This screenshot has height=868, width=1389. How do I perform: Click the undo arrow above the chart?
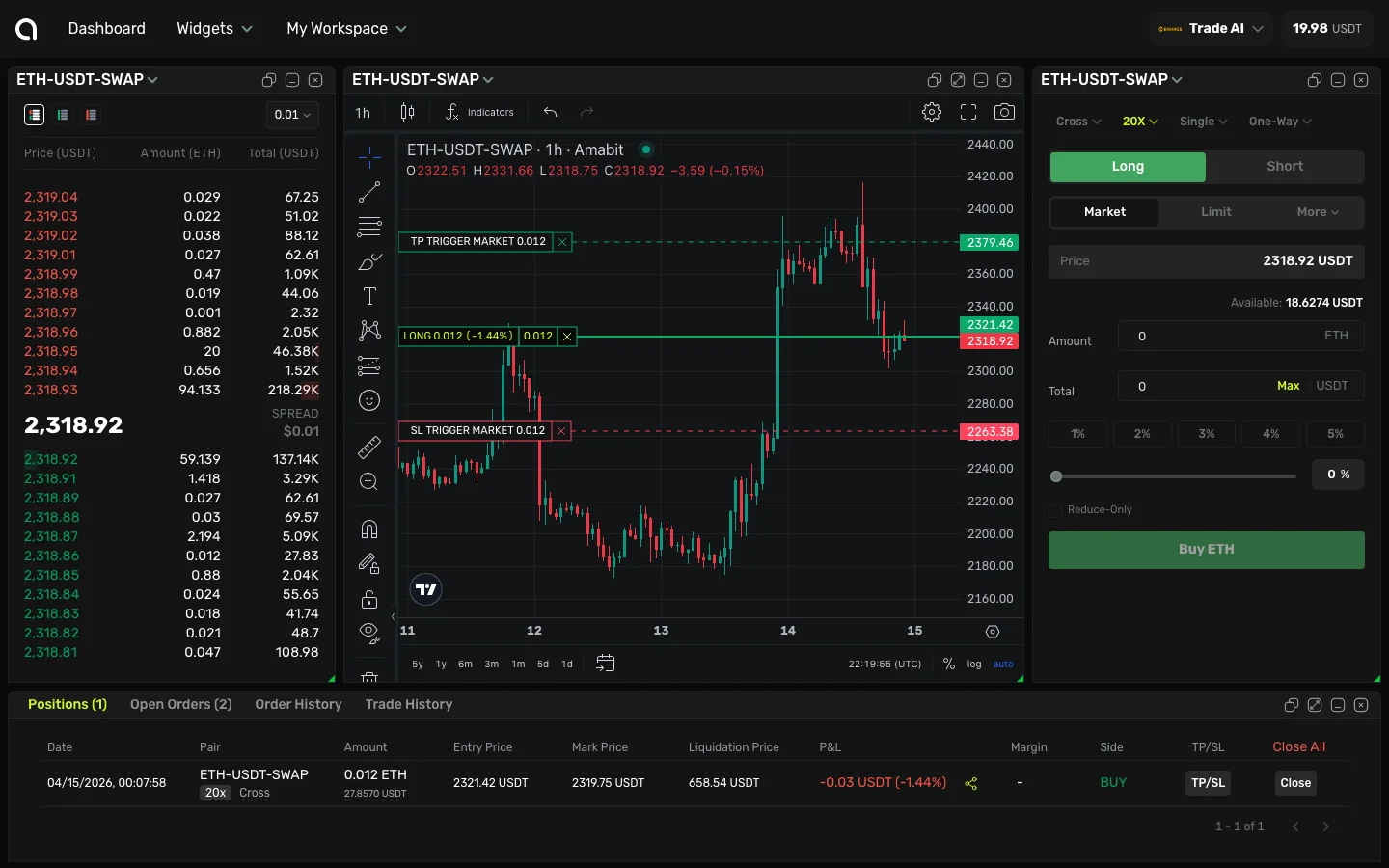point(550,112)
